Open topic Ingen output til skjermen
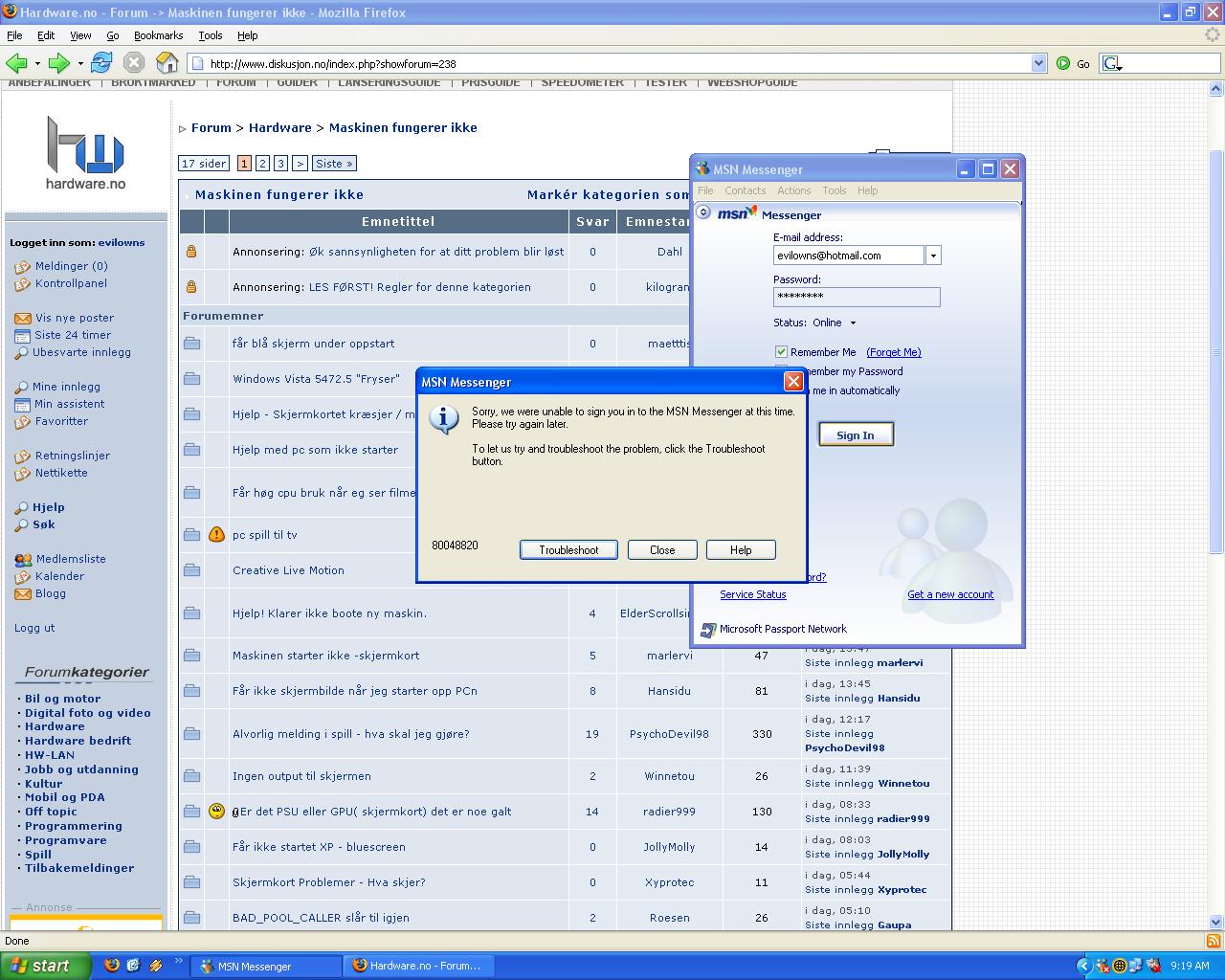1225x980 pixels. point(301,776)
